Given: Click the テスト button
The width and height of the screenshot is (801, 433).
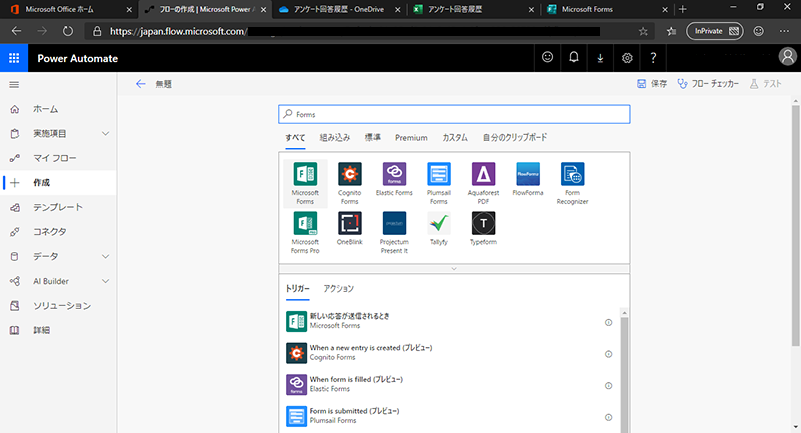Looking at the screenshot, I should [765, 84].
